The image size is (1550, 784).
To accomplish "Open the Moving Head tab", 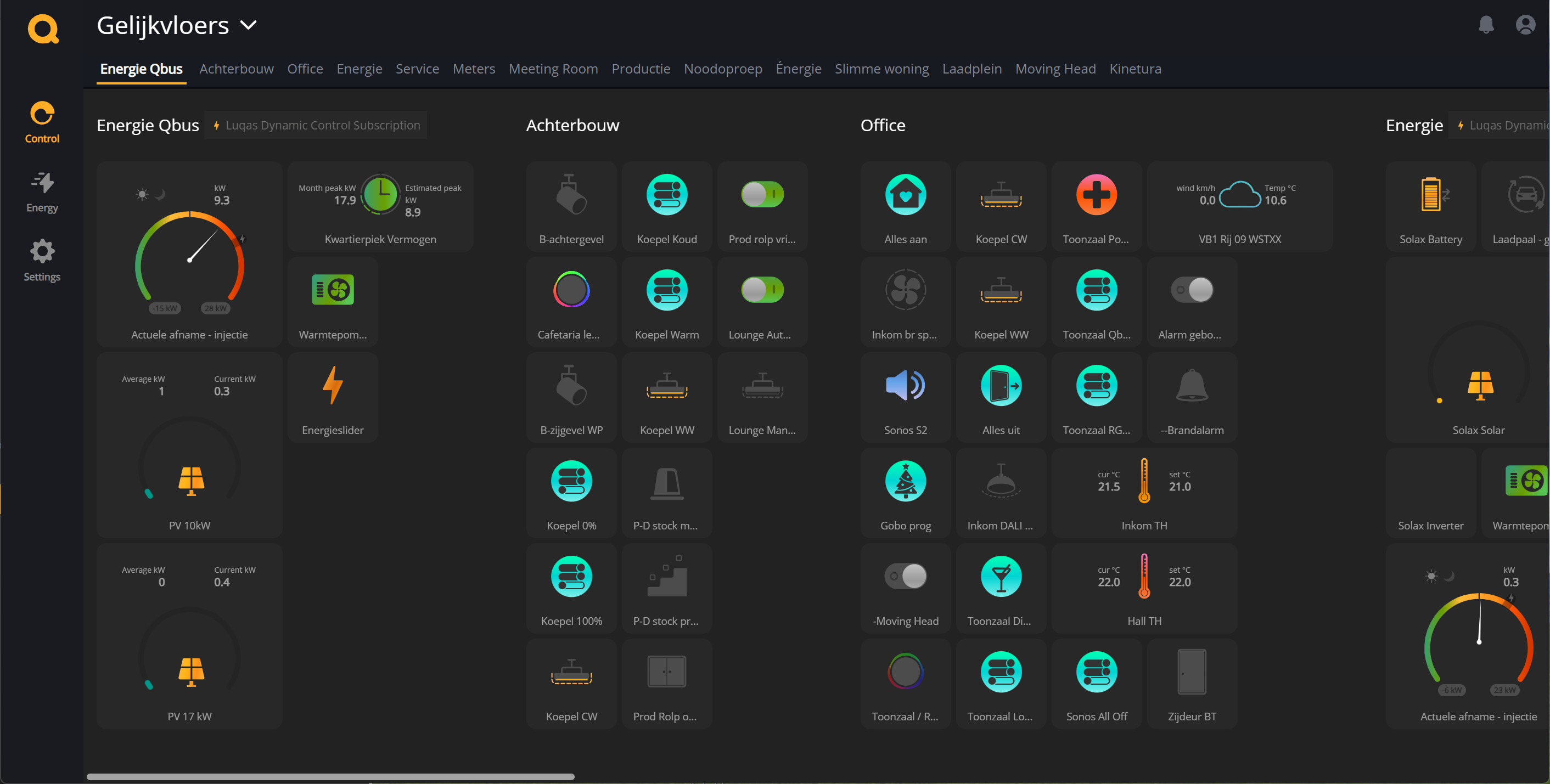I will [1056, 69].
